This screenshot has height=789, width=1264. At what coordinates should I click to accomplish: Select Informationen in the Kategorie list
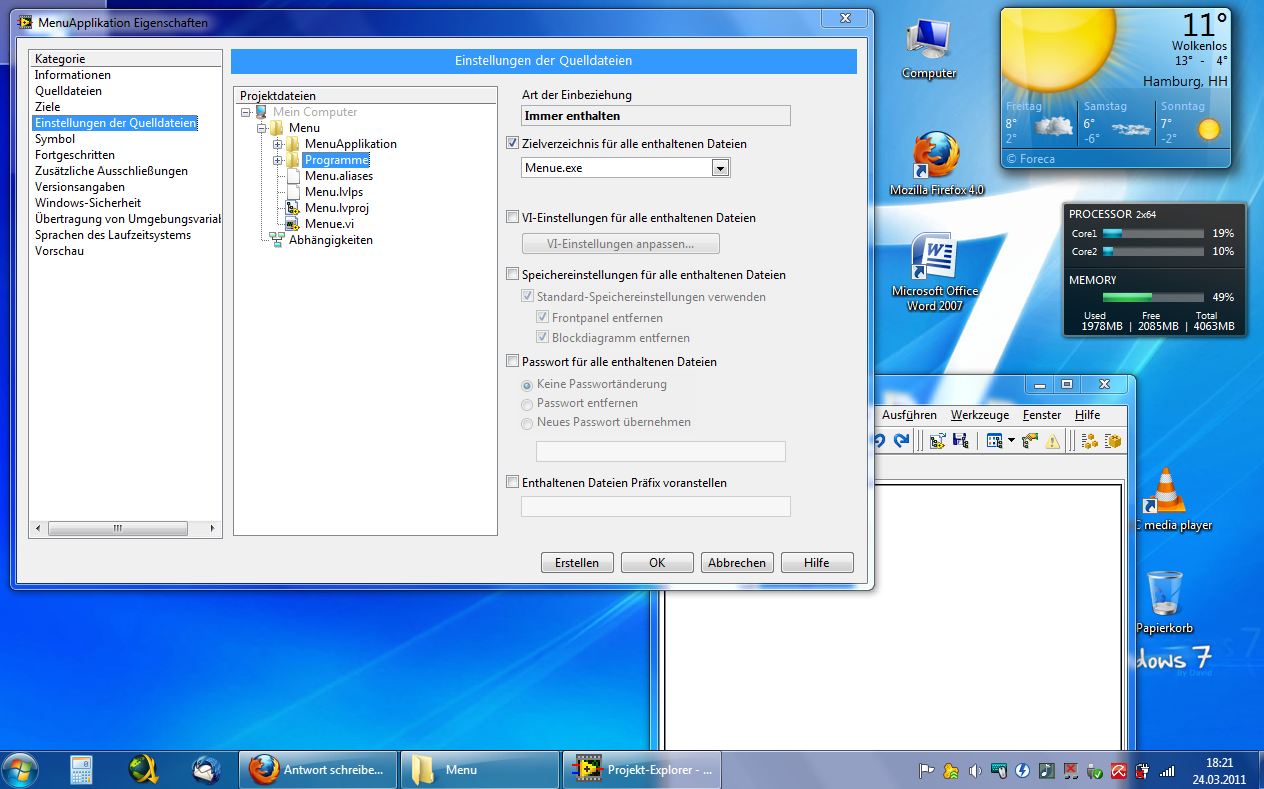pyautogui.click(x=73, y=75)
